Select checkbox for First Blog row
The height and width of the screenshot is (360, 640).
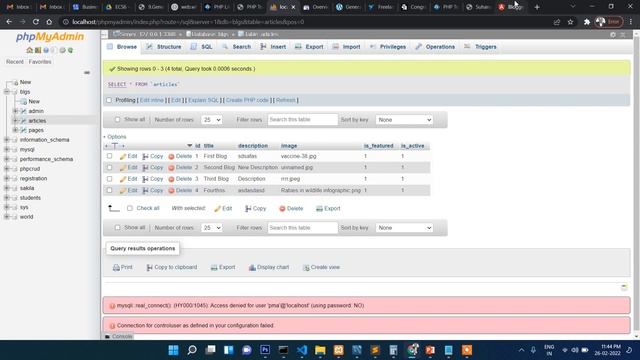click(x=109, y=156)
